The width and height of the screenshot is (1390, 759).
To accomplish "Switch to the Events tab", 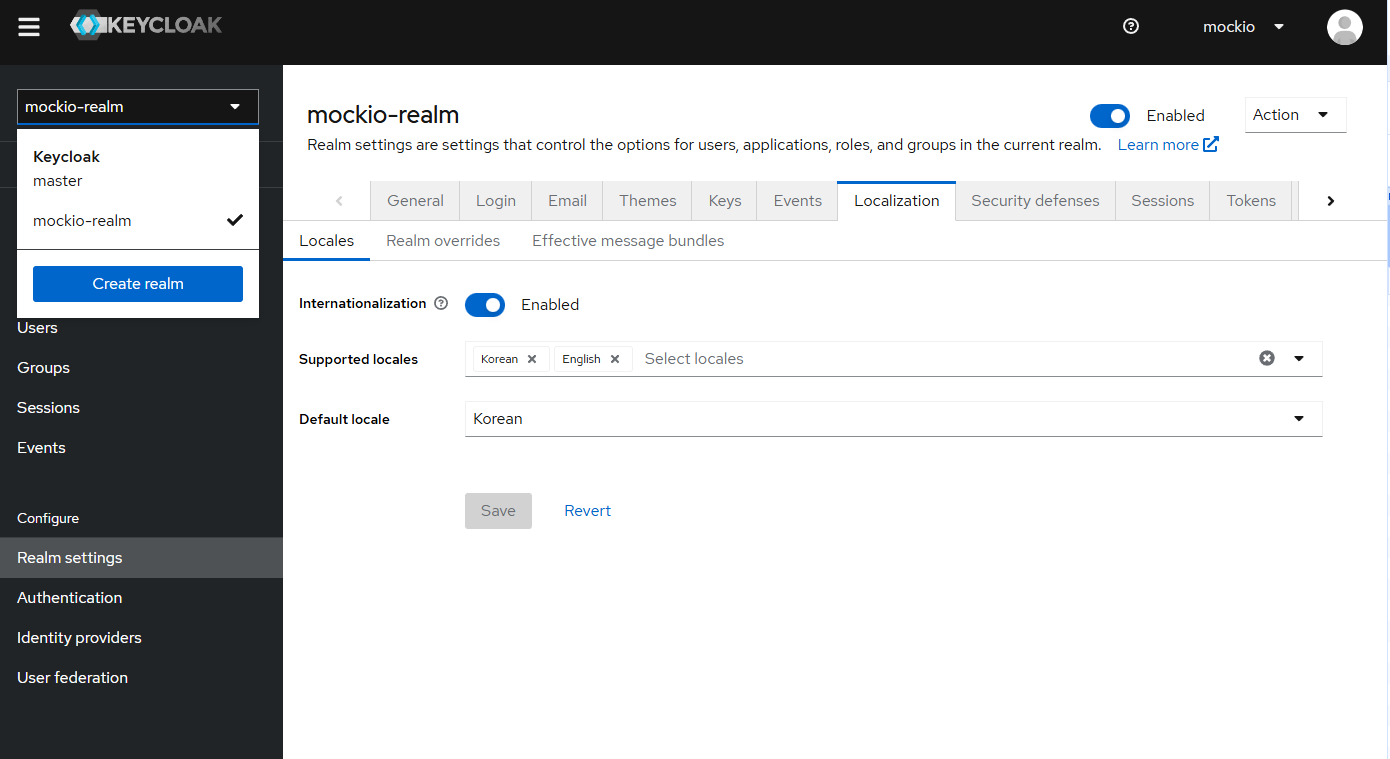I will [x=797, y=201].
